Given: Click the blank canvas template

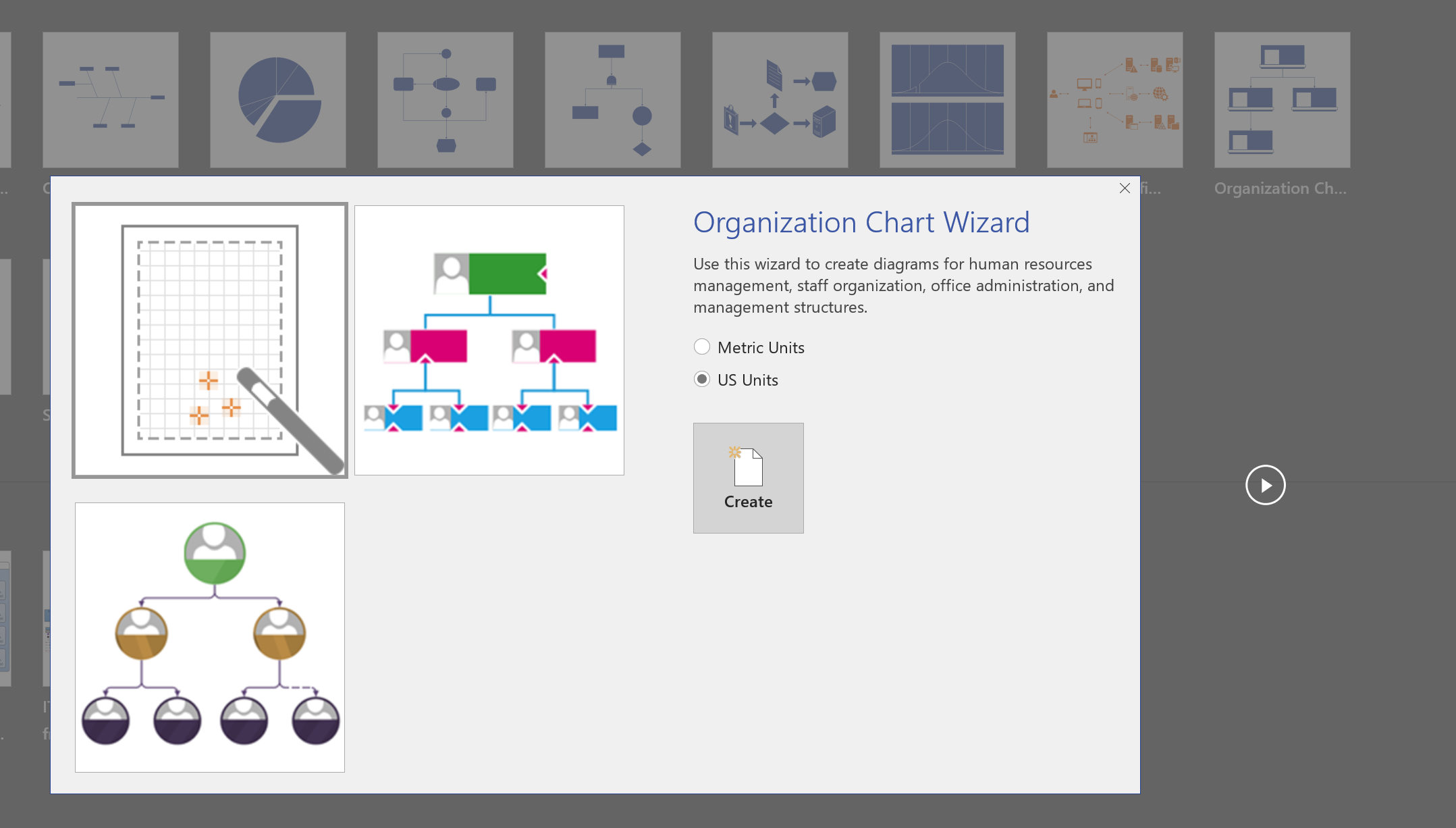Looking at the screenshot, I should (209, 339).
